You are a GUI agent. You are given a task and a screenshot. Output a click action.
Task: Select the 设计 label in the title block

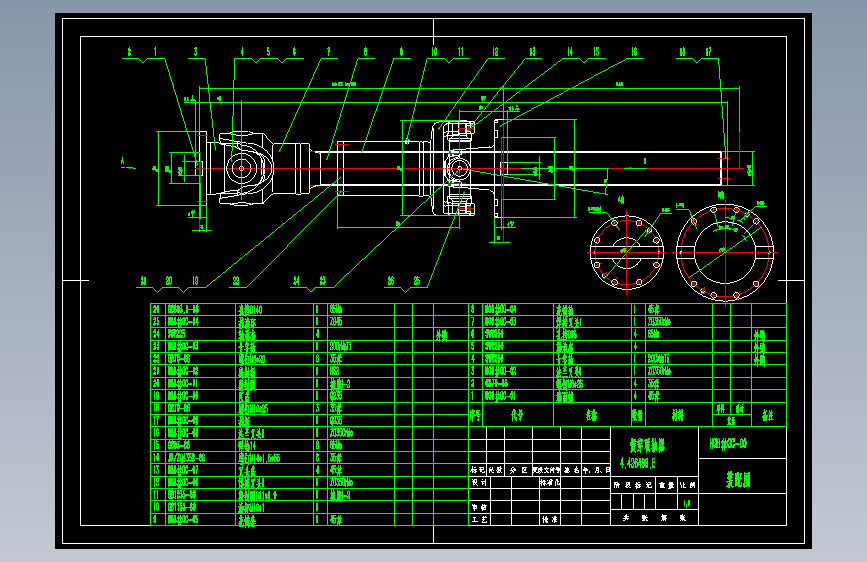479,482
